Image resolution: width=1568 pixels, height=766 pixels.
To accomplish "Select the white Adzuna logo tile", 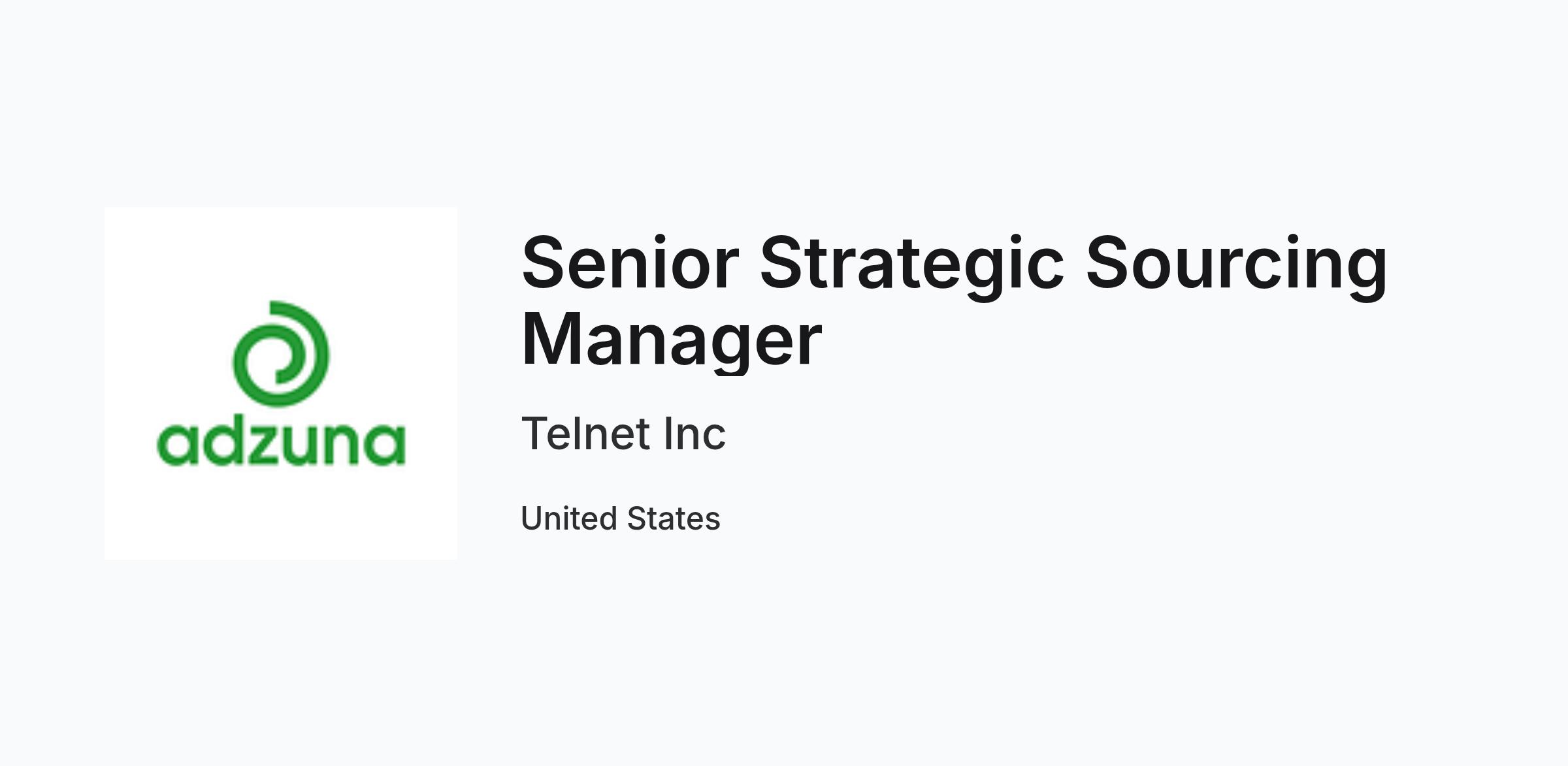I will (x=281, y=383).
